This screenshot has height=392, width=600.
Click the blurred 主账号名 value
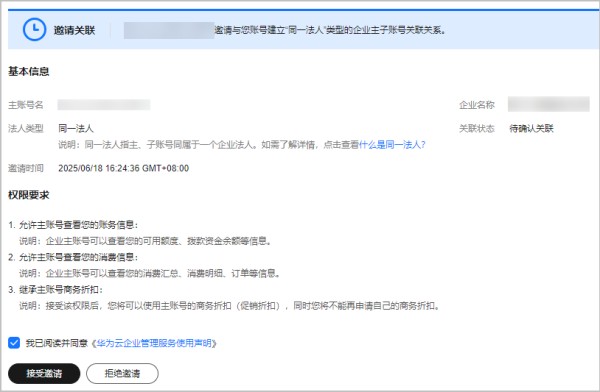click(104, 105)
